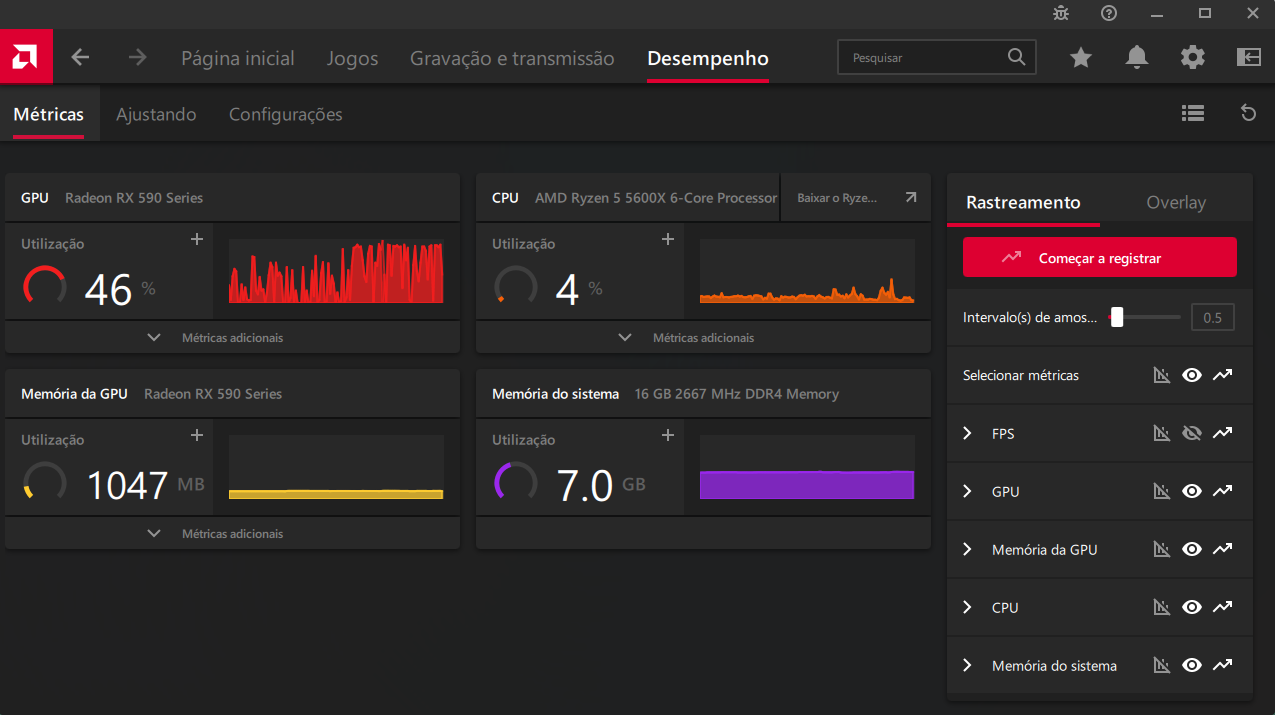This screenshot has height=715, width=1275.
Task: Toggle Memória do sistema logging chart icon
Action: point(1161,666)
